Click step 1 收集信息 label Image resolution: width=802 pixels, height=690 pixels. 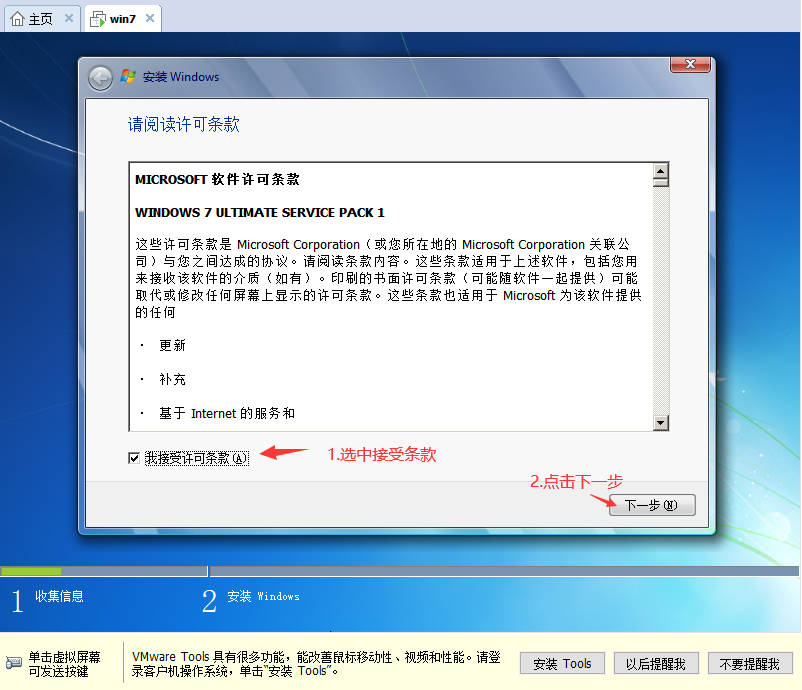point(59,596)
